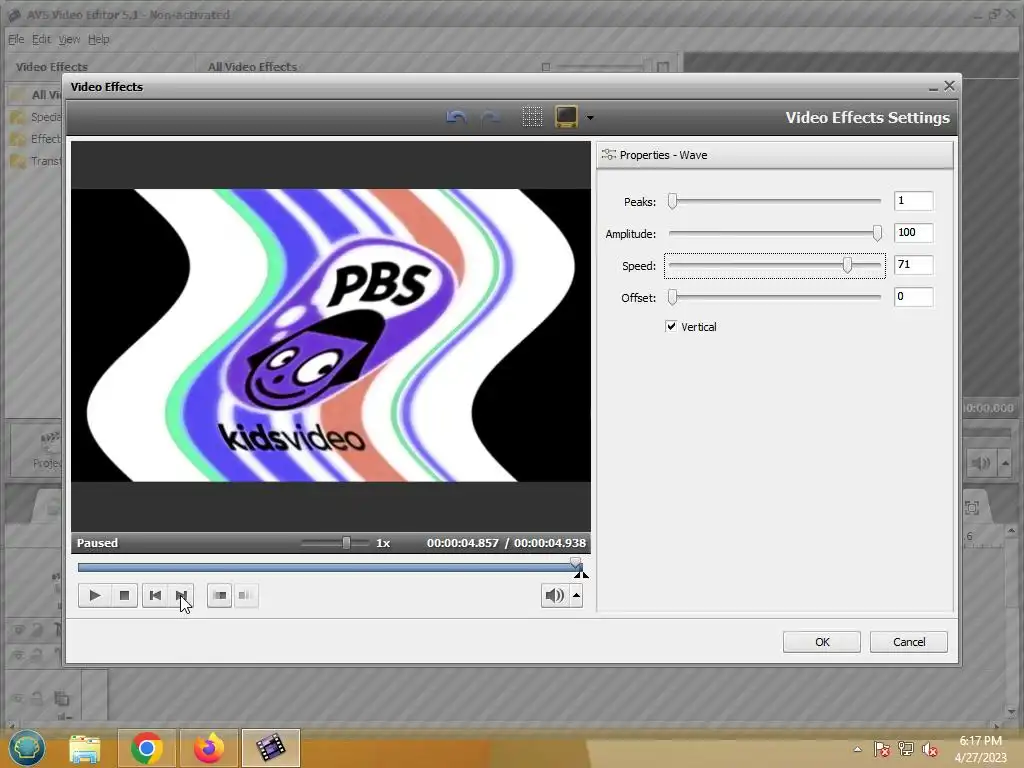Click the network tray icon
This screenshot has width=1024, height=768.
pos(906,749)
